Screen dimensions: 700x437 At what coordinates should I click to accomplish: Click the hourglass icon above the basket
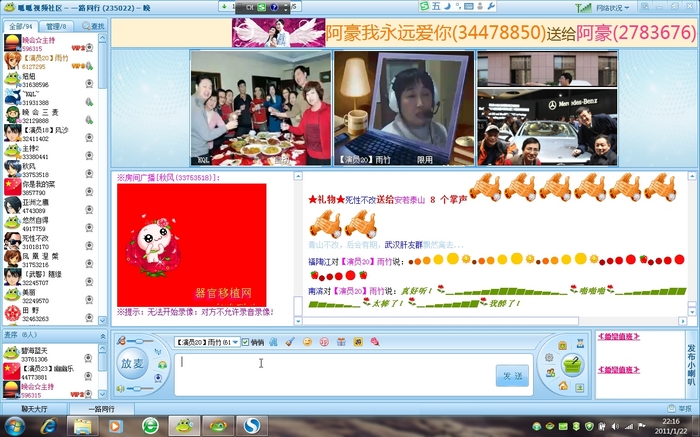(580, 343)
